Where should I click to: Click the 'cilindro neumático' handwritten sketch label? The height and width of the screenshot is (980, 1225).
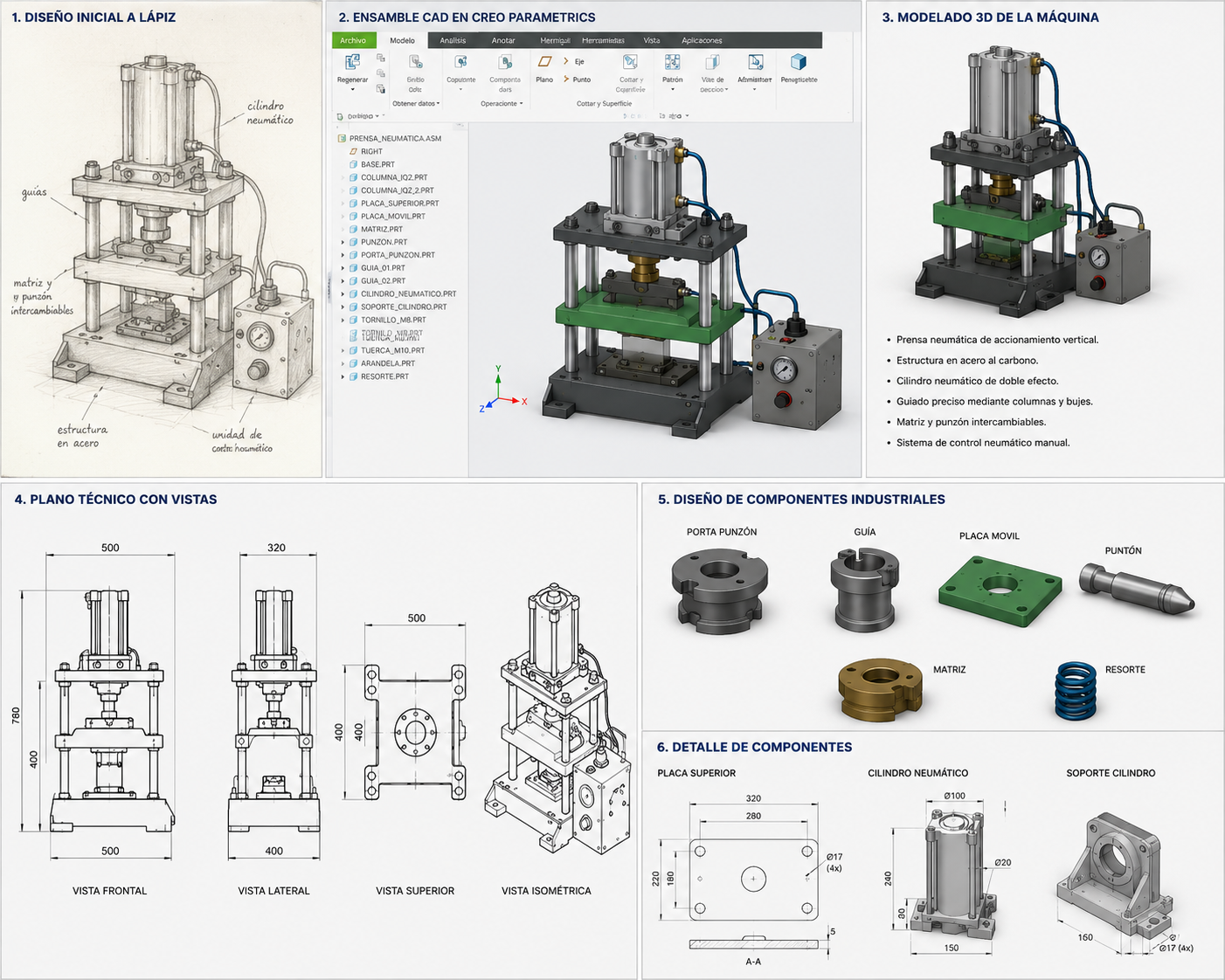click(x=270, y=113)
